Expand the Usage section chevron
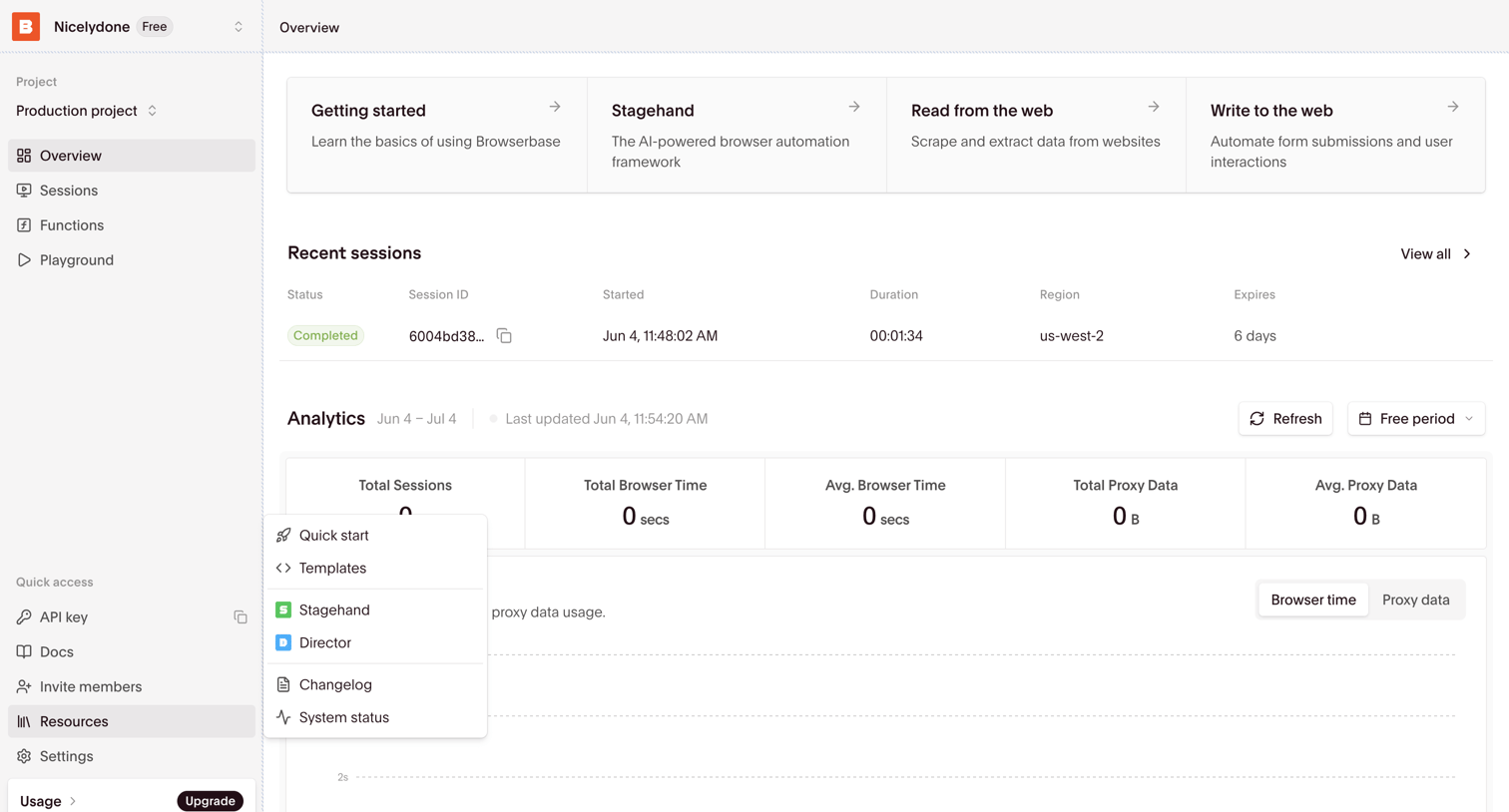The image size is (1509, 812). (73, 801)
